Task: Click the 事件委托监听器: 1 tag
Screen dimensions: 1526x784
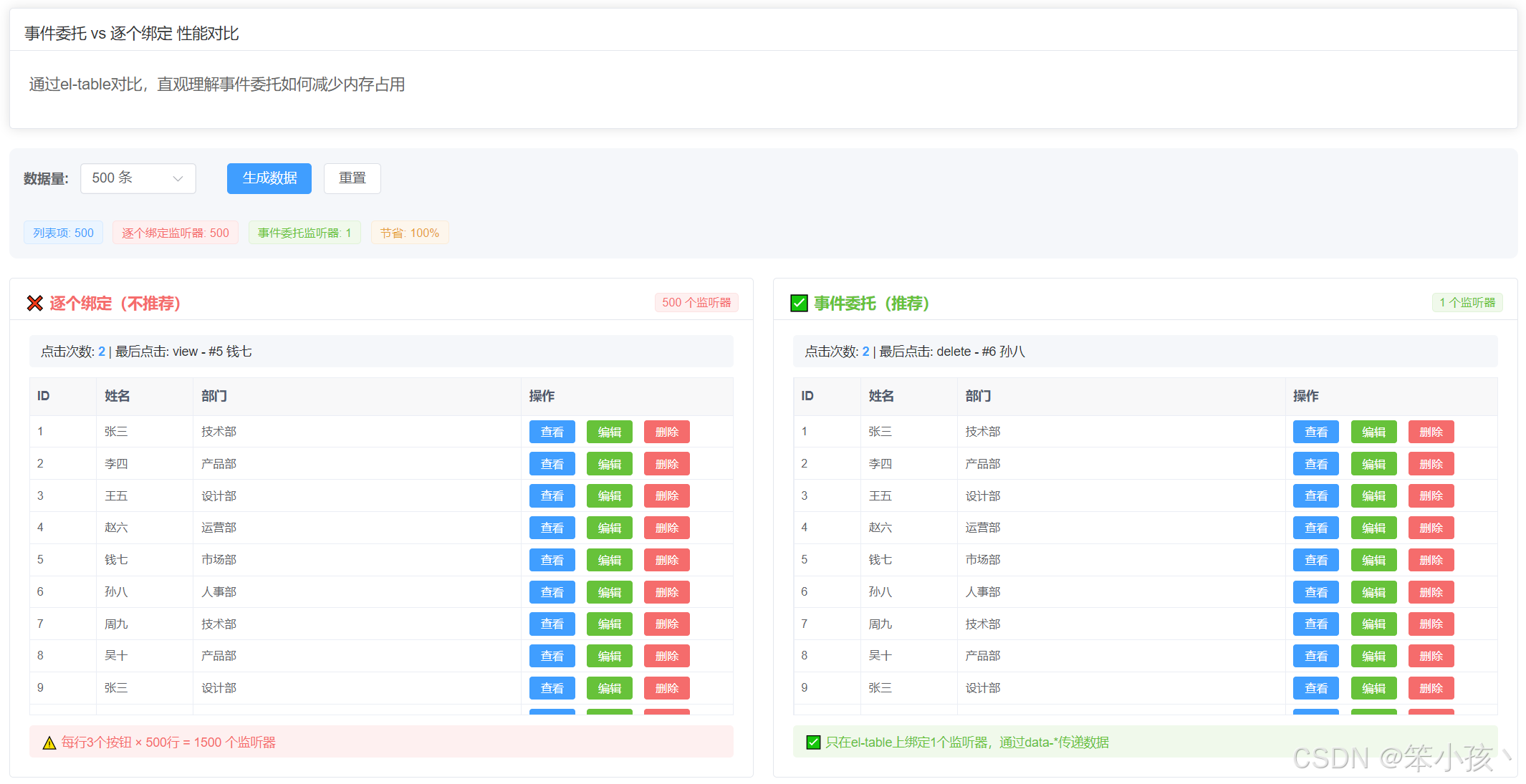Action: point(304,233)
